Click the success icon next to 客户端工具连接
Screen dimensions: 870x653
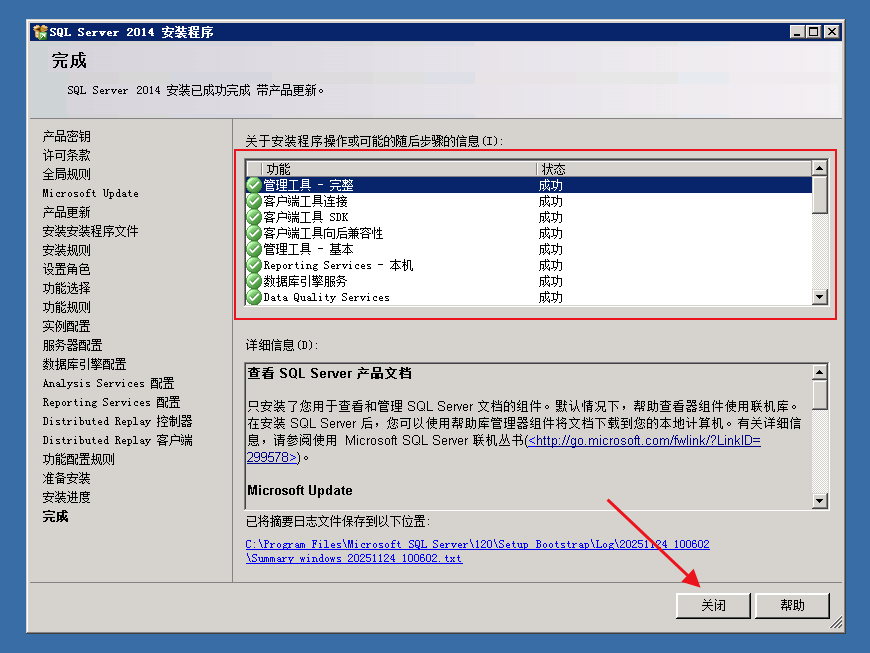(x=254, y=201)
